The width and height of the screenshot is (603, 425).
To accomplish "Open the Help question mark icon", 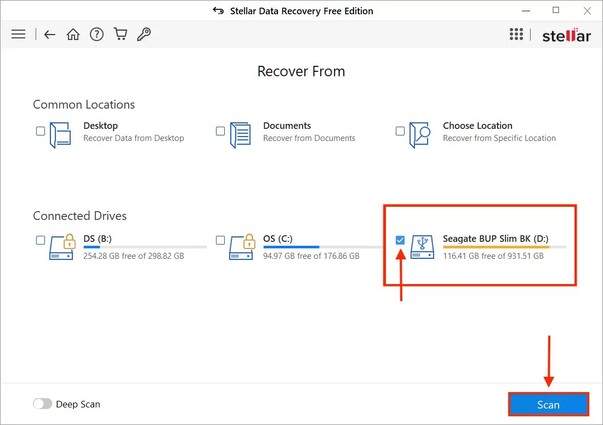I will 96,34.
